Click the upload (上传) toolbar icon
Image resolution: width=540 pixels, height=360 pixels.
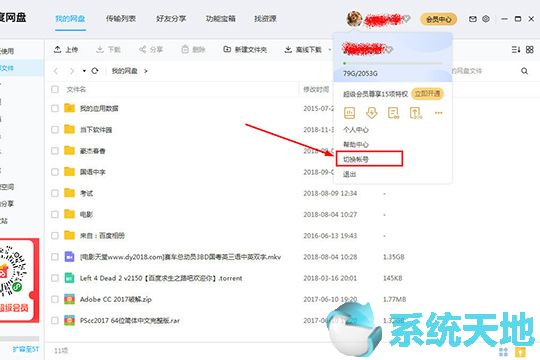58,50
